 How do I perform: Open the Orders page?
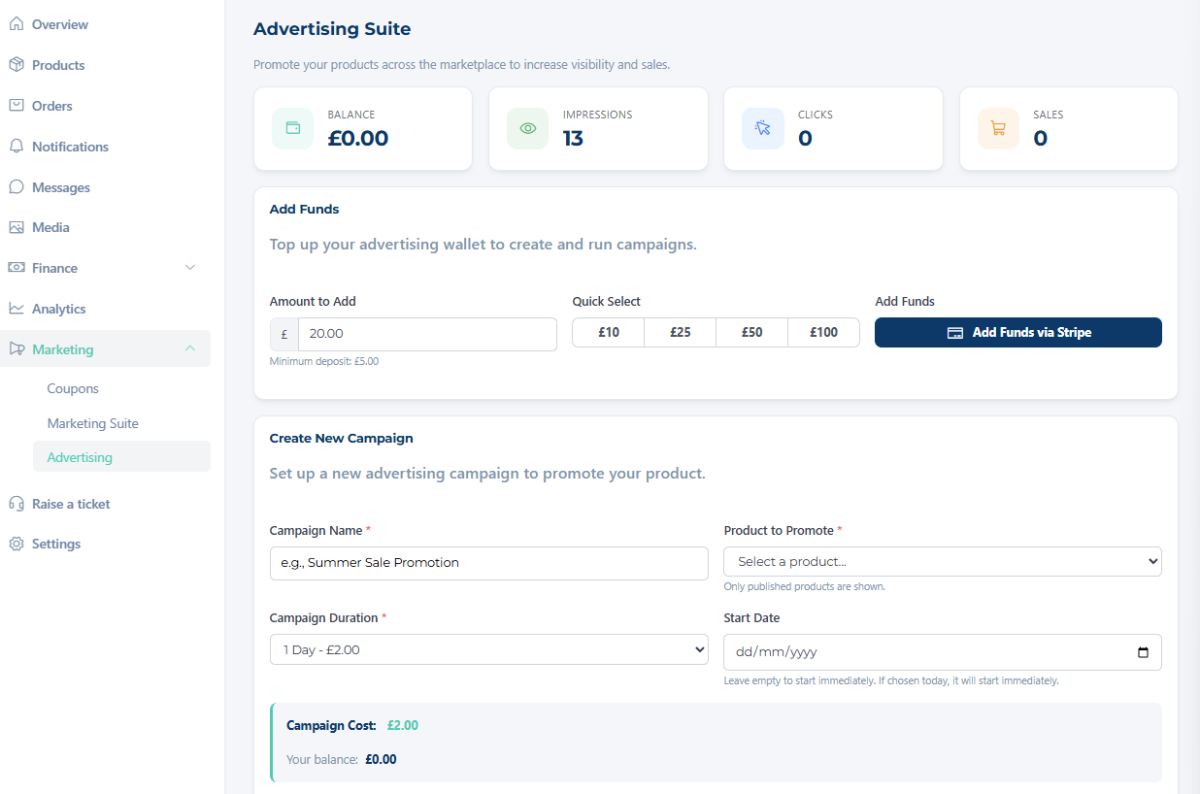coord(52,106)
